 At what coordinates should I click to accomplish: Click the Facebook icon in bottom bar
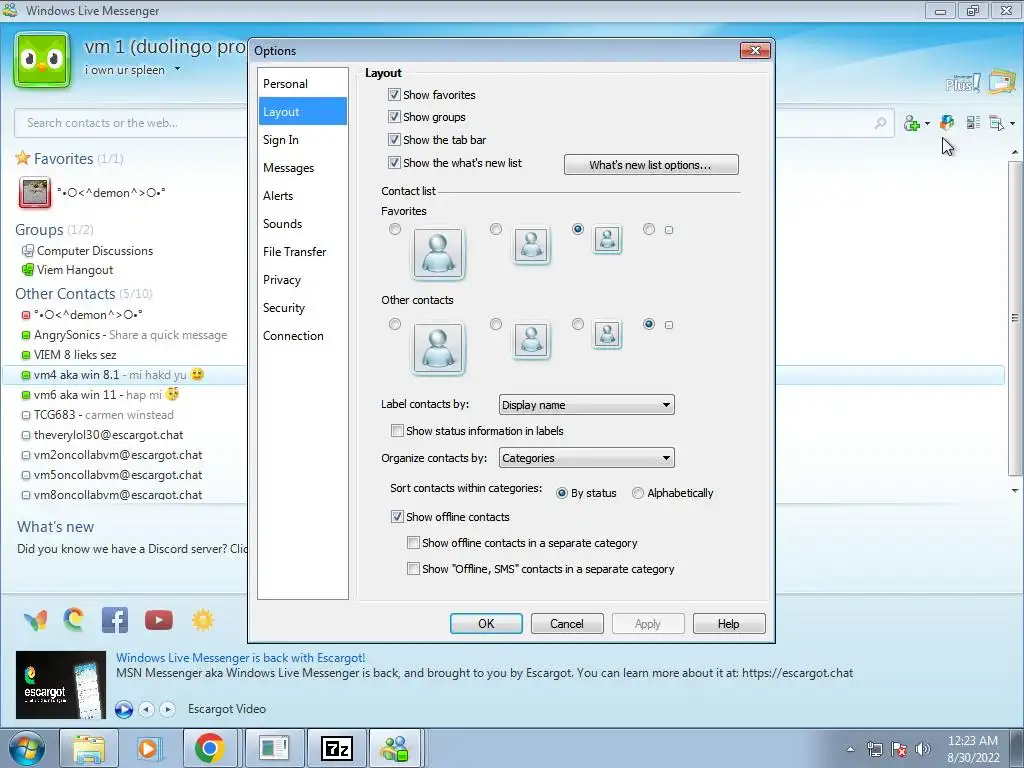pyautogui.click(x=115, y=620)
